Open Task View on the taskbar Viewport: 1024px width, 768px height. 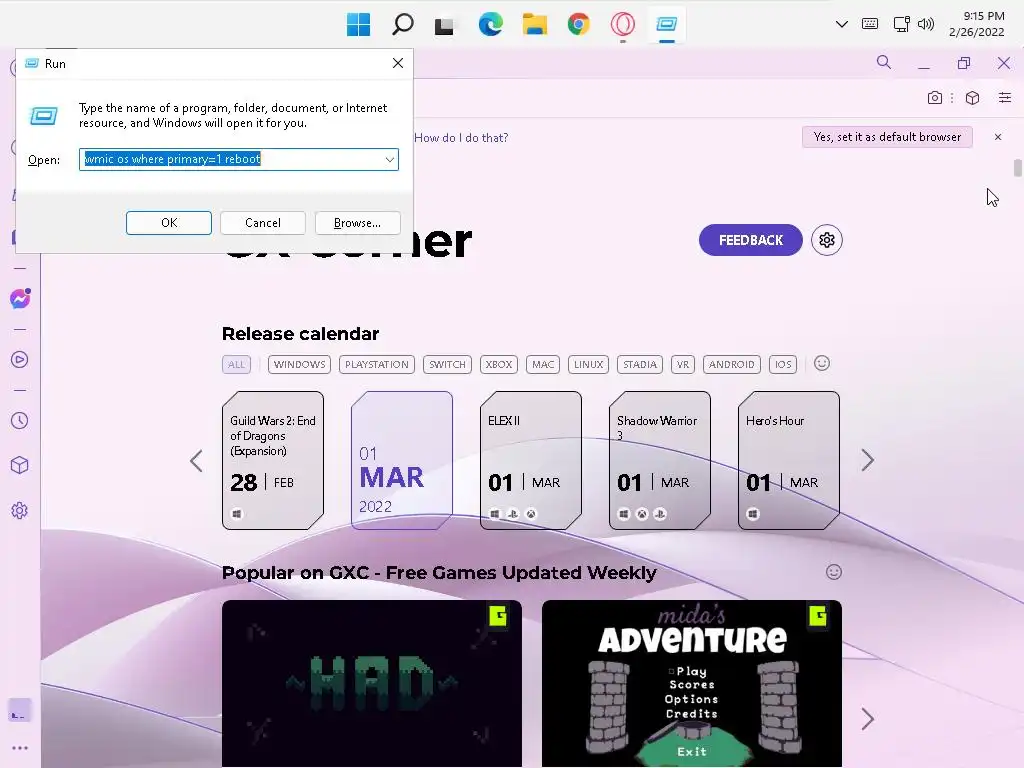point(444,25)
